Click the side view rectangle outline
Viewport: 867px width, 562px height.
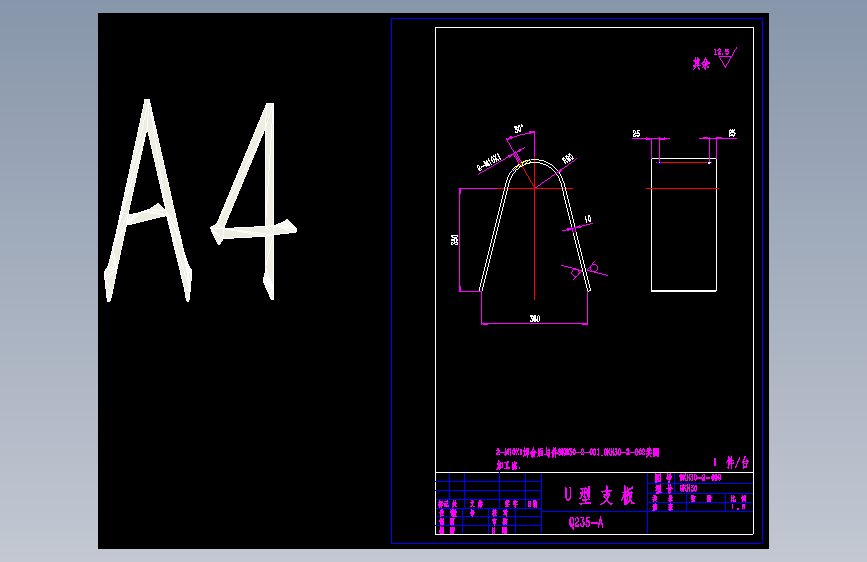(x=684, y=225)
